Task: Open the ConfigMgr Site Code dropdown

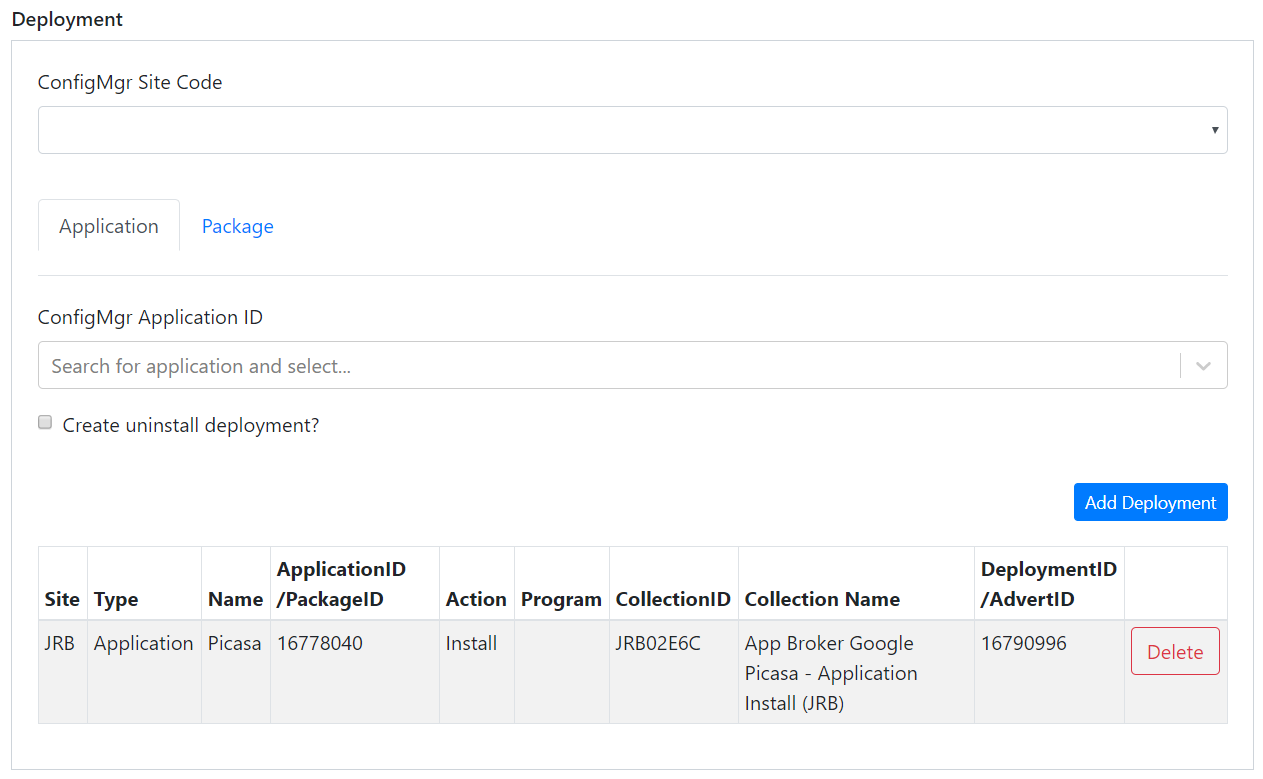Action: click(x=632, y=130)
